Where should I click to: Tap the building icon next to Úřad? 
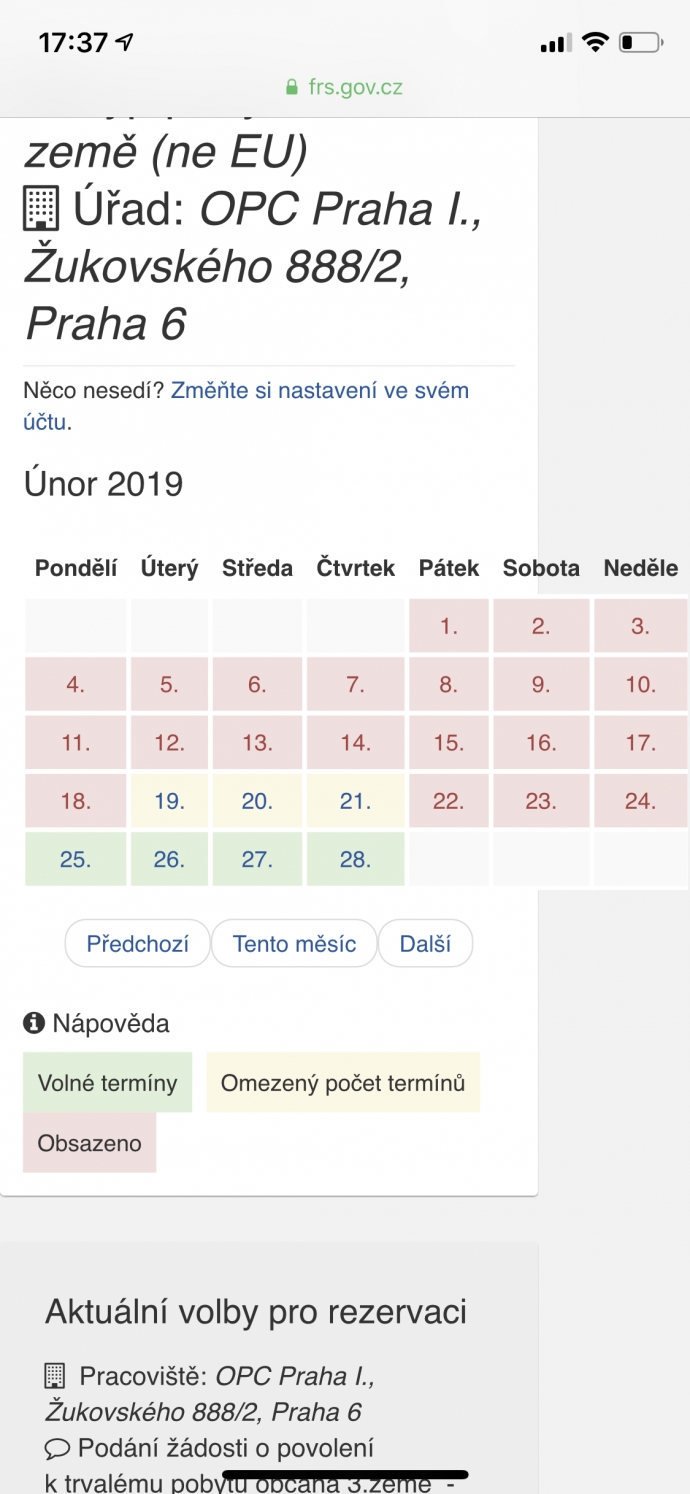click(42, 209)
